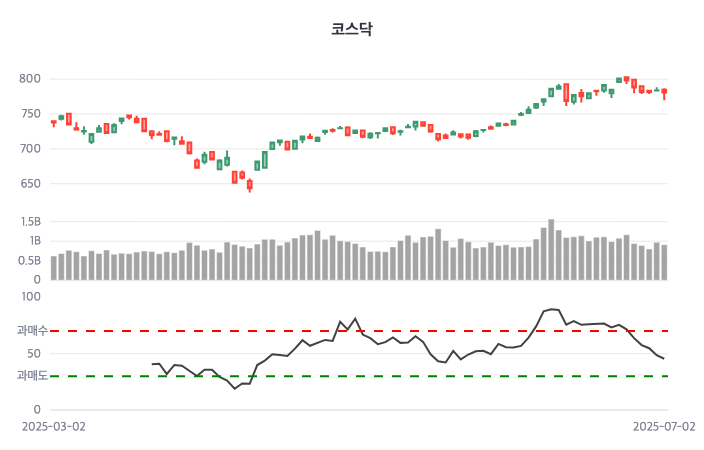Viewport: 704px width, 450px height.
Task: Click the start date 2025-03-02
Action: [54, 426]
